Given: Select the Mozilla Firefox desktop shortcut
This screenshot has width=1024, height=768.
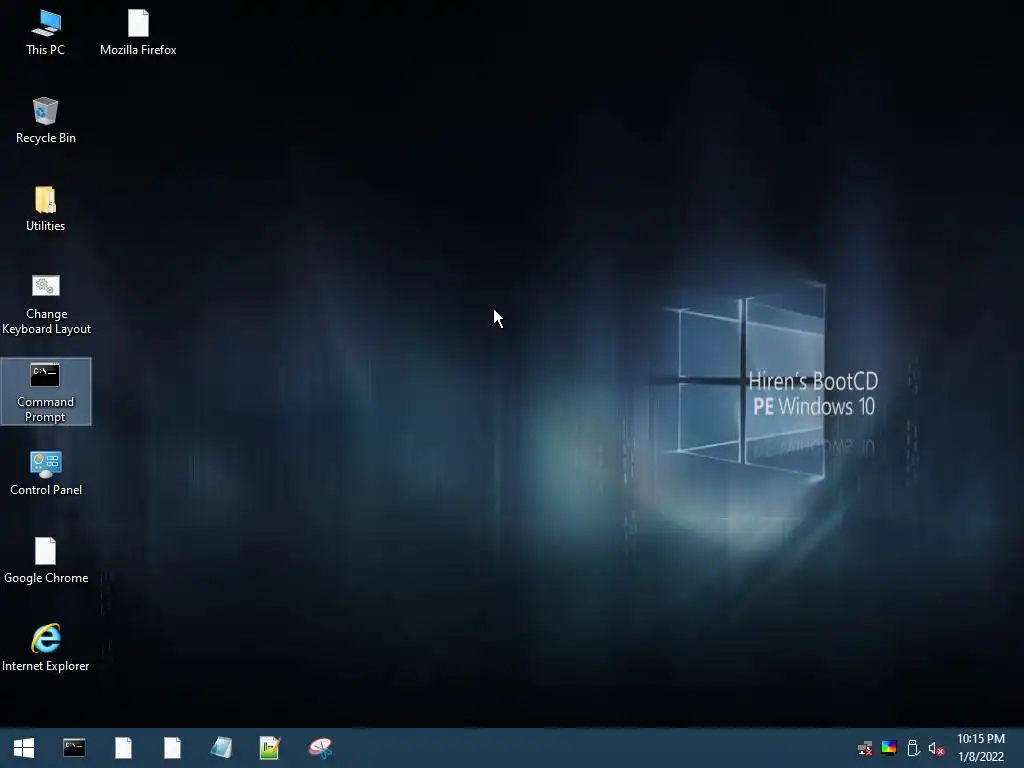Looking at the screenshot, I should [138, 33].
